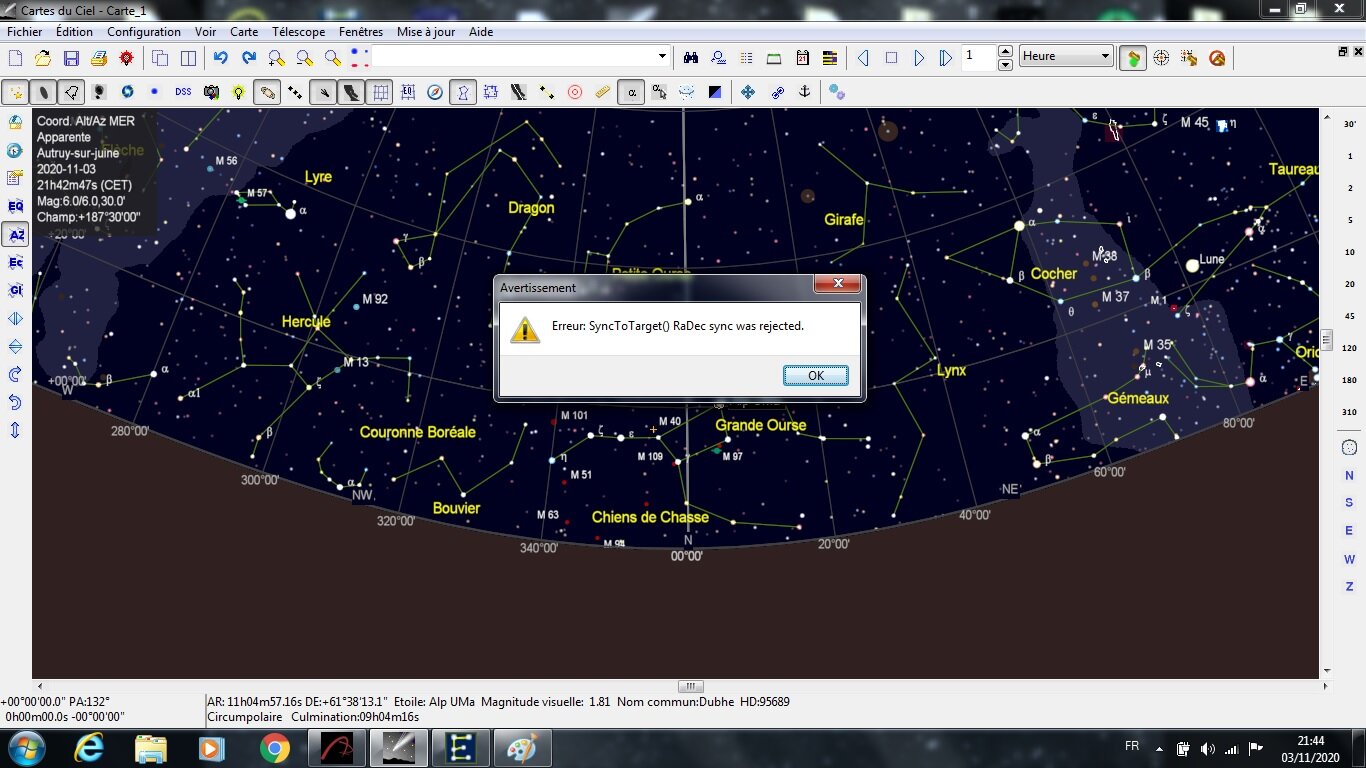Click the black and blue sky background icon
This screenshot has height=768, width=1366.
[x=715, y=92]
